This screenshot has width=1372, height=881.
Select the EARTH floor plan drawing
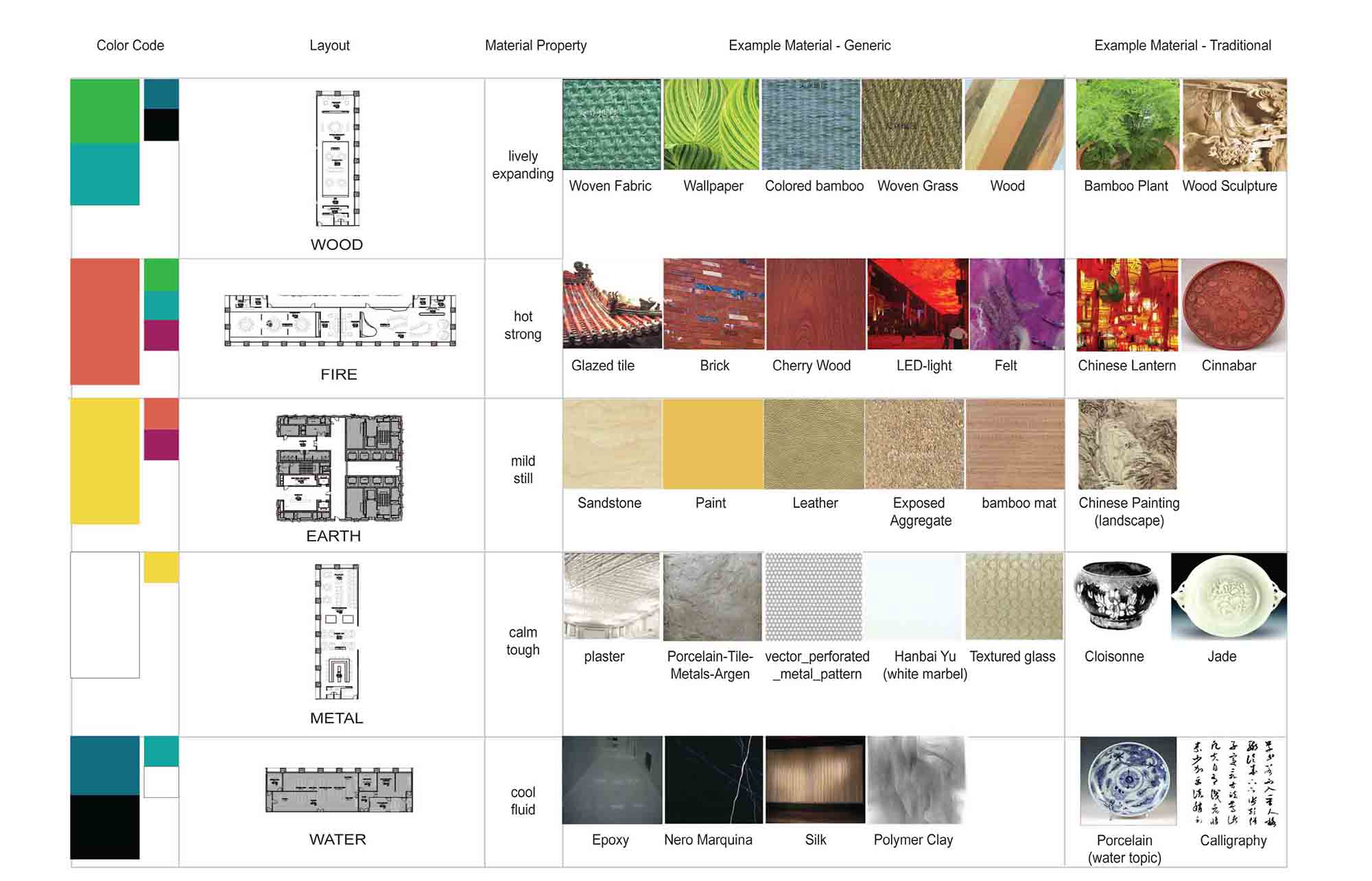coord(339,468)
